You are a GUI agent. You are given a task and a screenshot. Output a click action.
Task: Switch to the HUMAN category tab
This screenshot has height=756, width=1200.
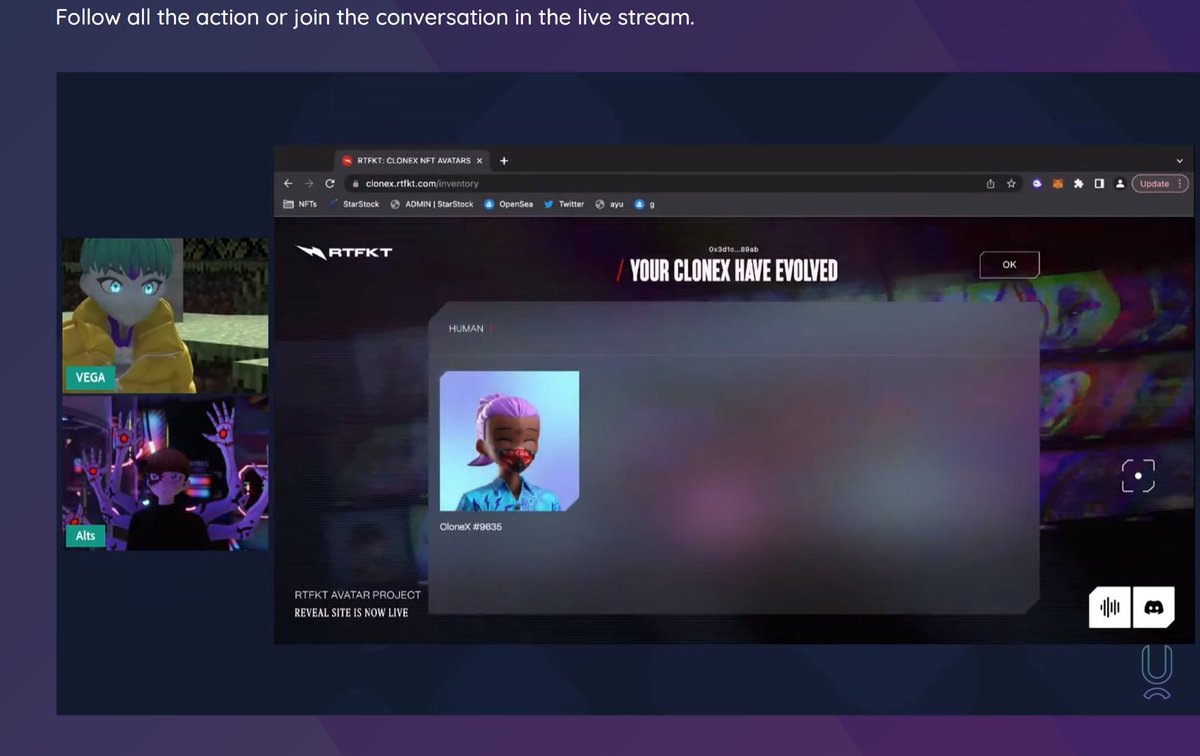pyautogui.click(x=466, y=327)
